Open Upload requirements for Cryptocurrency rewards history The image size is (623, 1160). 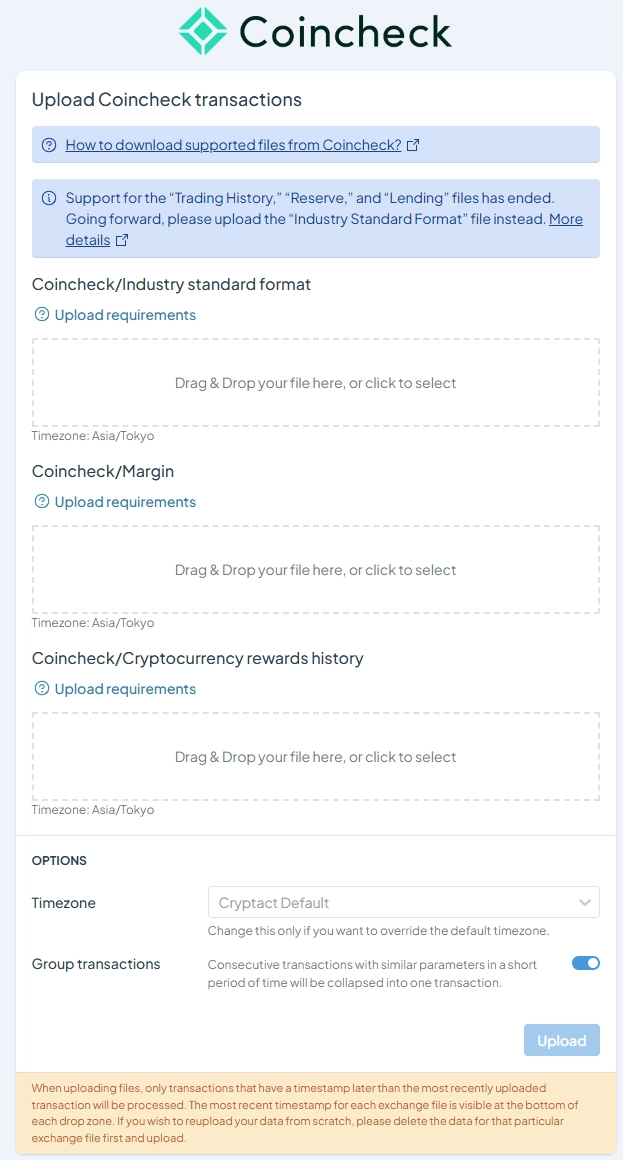tap(125, 689)
